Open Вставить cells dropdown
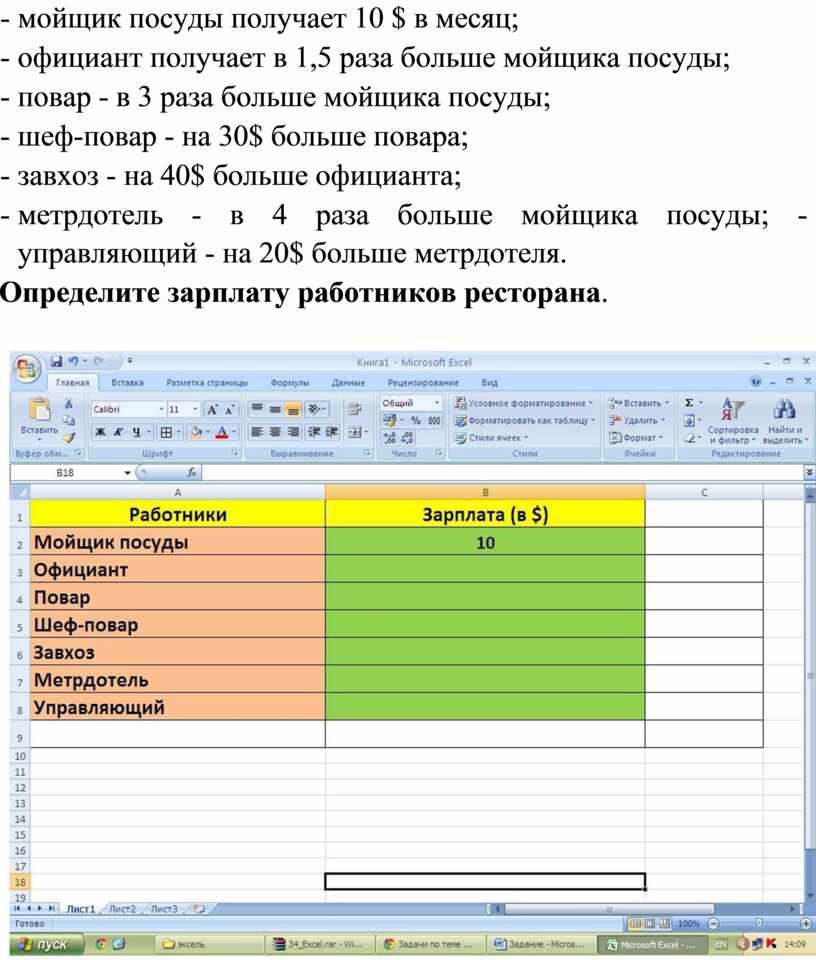The width and height of the screenshot is (816, 960). (x=639, y=403)
